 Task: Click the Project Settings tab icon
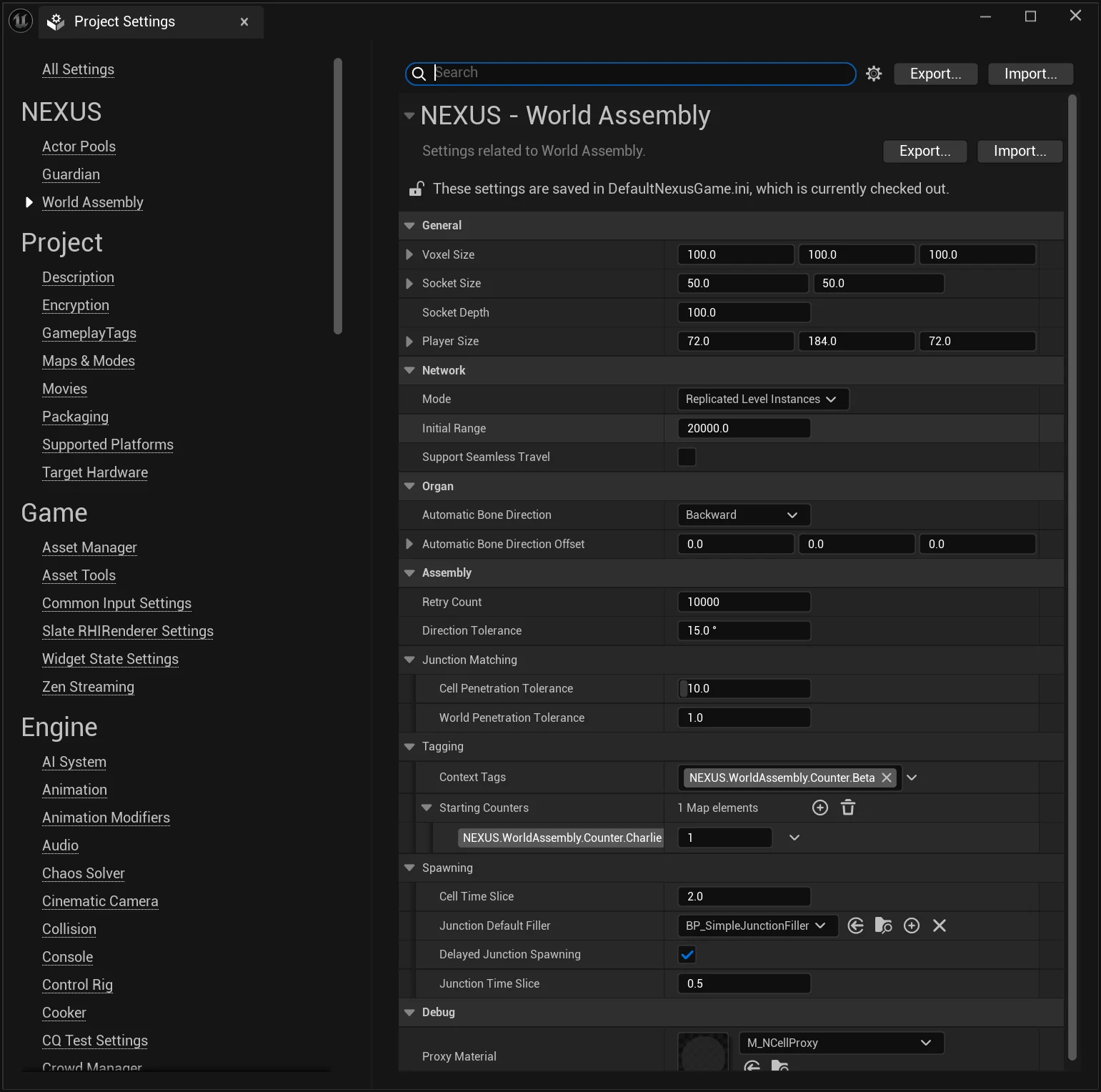coord(56,22)
